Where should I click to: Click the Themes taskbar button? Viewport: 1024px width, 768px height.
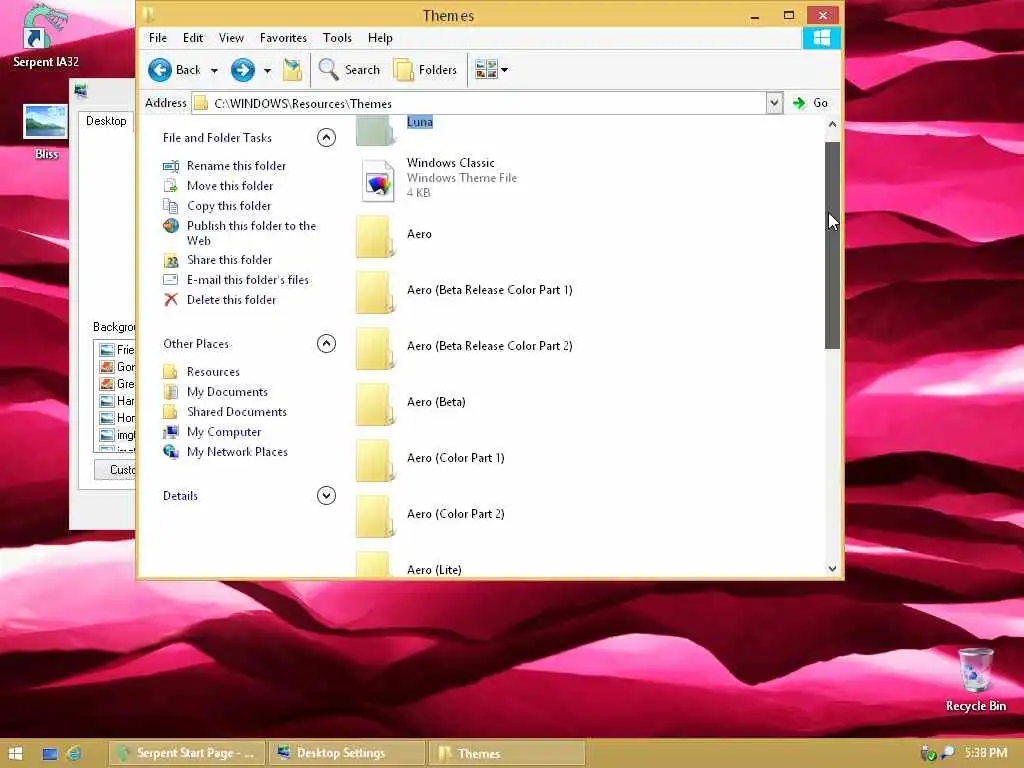click(506, 753)
